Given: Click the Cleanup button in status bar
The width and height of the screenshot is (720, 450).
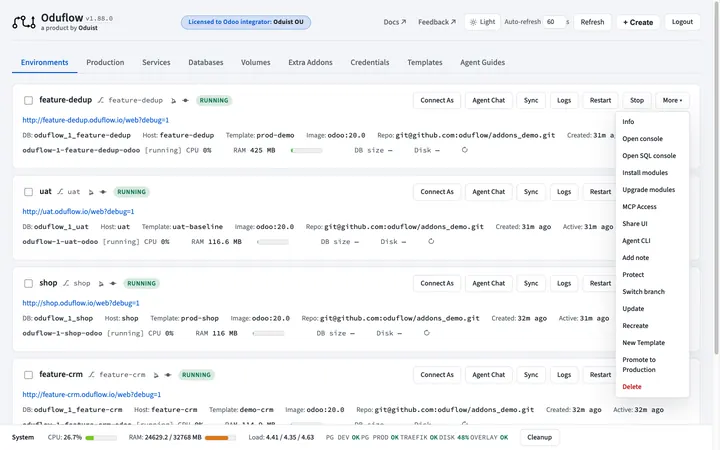Looking at the screenshot, I should 540,437.
